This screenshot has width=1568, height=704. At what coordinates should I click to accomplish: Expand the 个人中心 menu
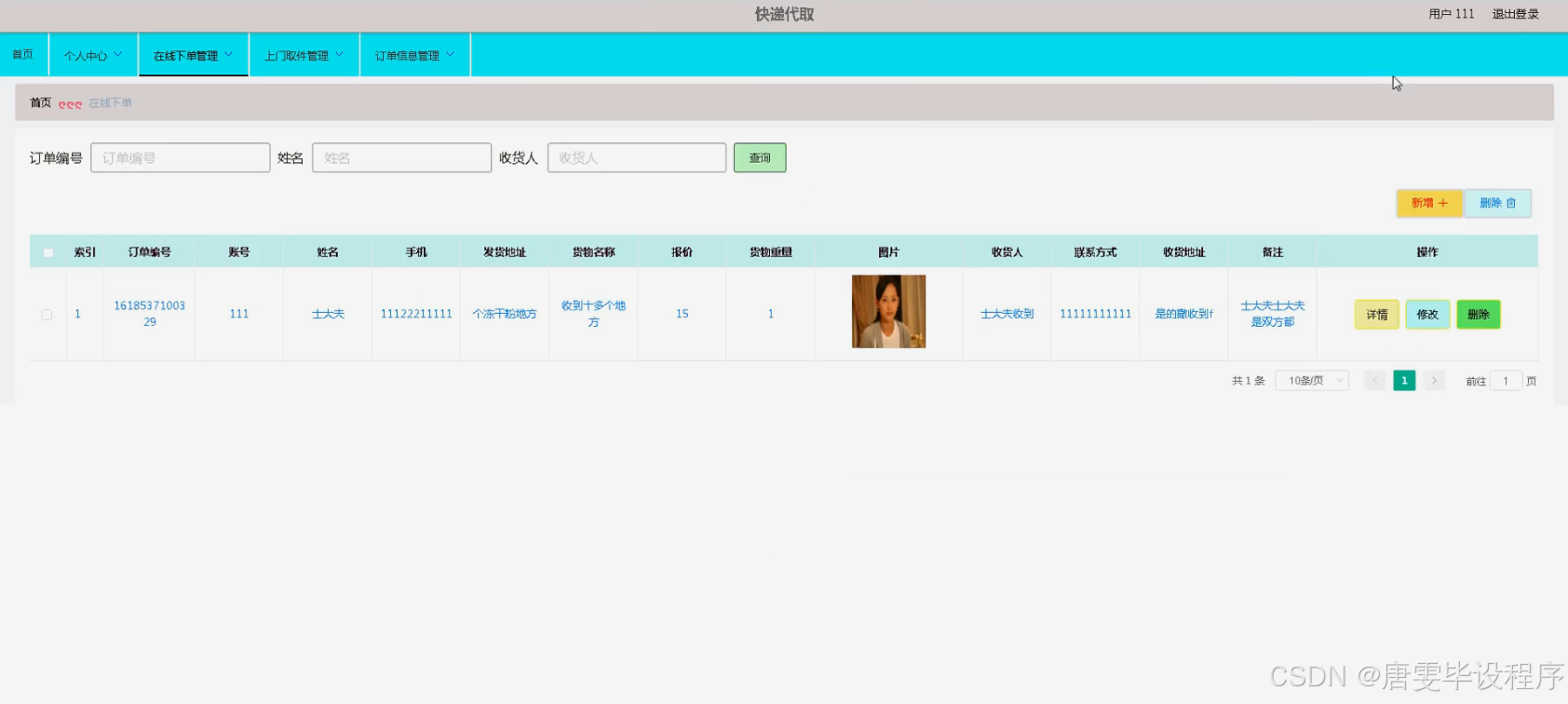click(93, 55)
